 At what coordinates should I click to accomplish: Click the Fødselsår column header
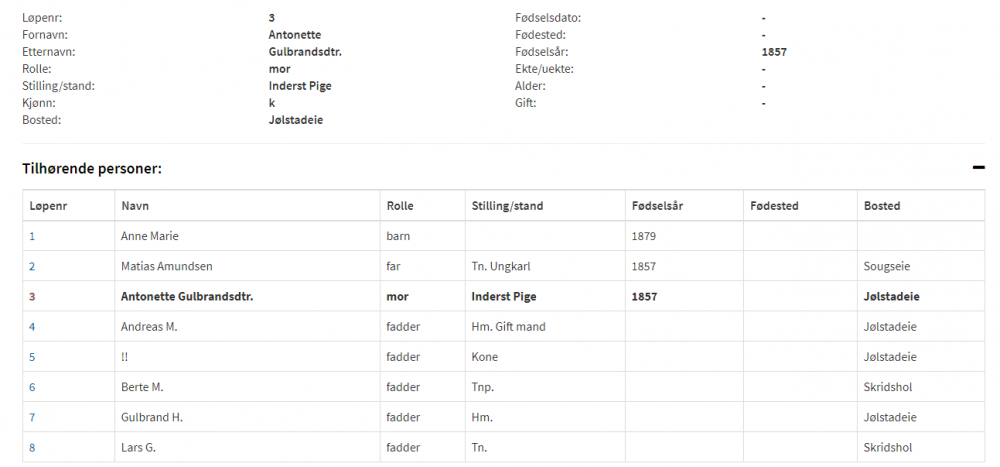click(658, 206)
